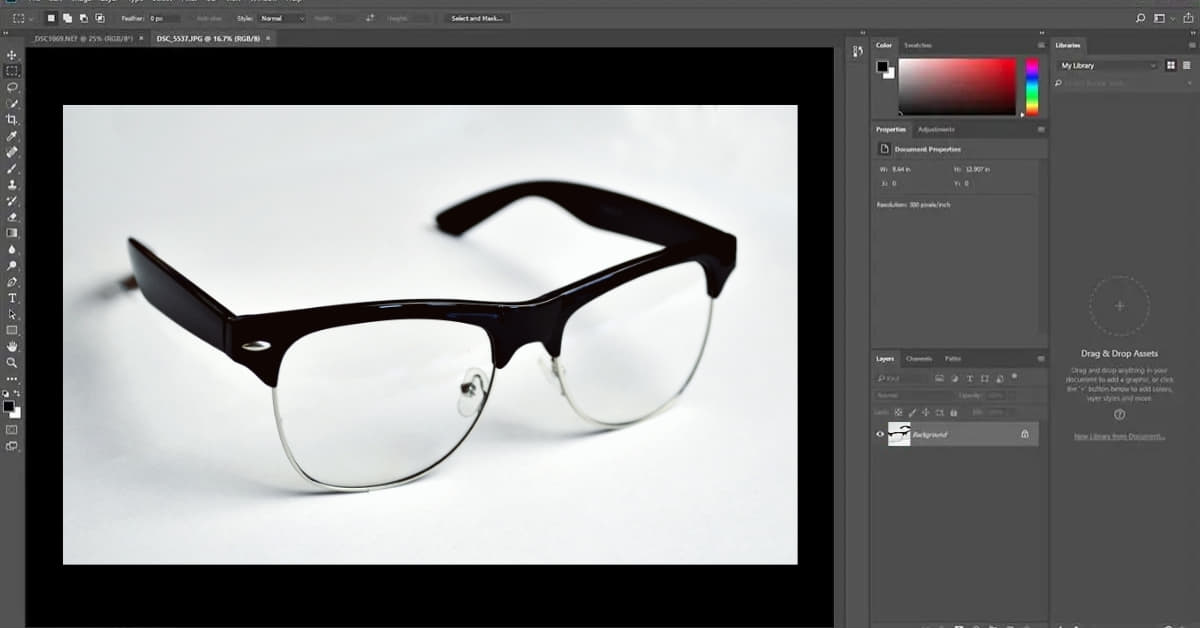Select the Clone Stamp tool

(x=12, y=184)
